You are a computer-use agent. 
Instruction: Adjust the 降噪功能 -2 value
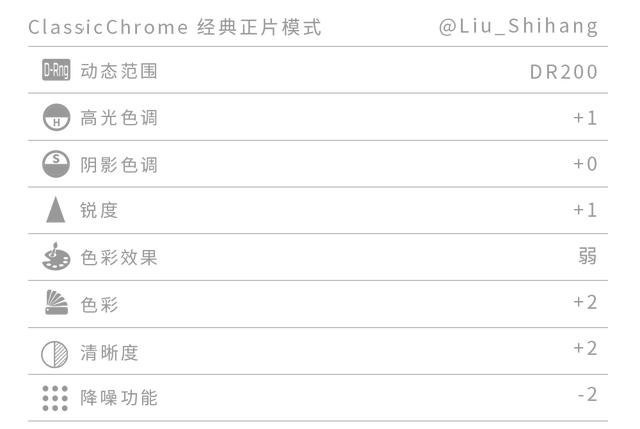pos(587,395)
